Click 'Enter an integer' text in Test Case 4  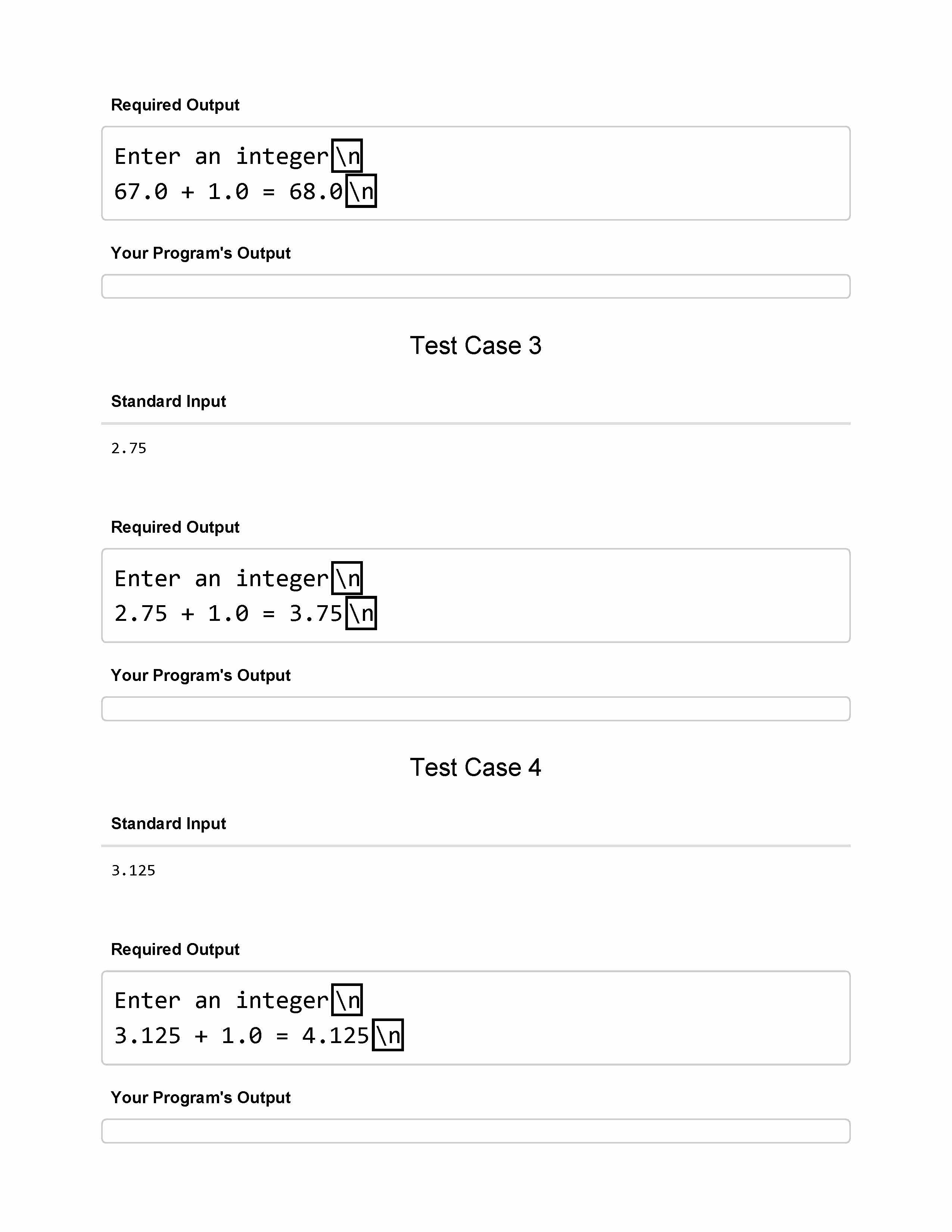[x=221, y=1001]
